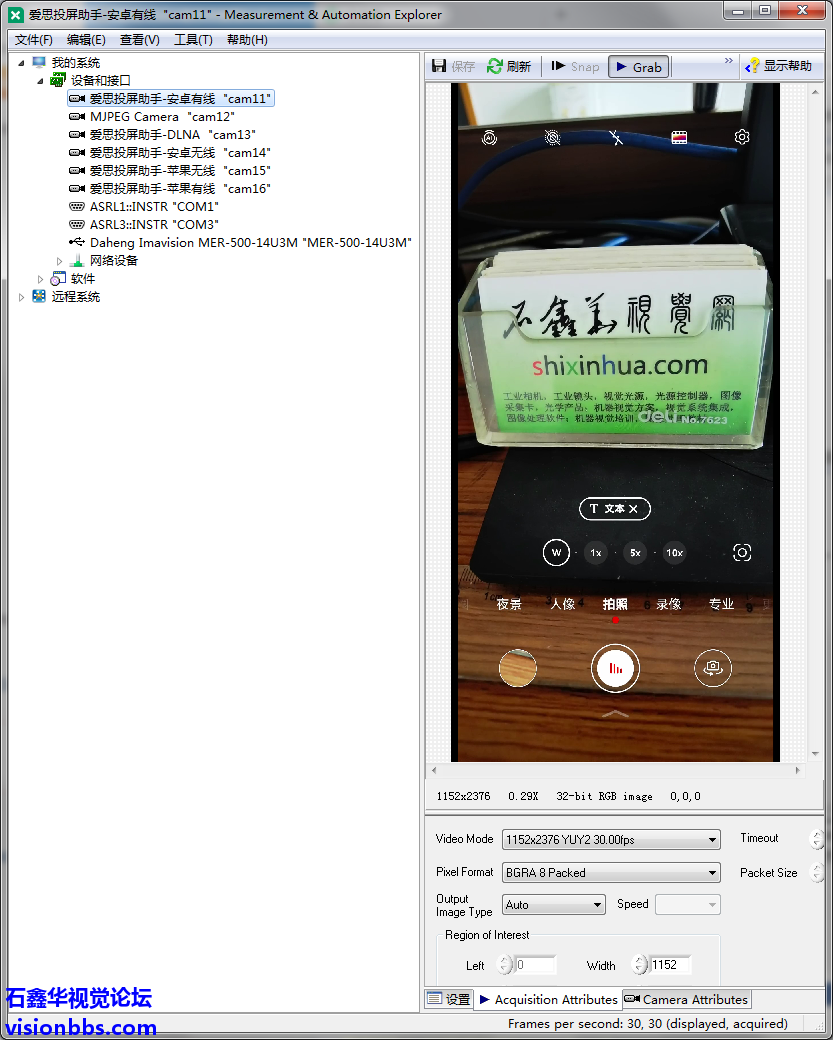Select the 5x zoom option

[x=635, y=553]
